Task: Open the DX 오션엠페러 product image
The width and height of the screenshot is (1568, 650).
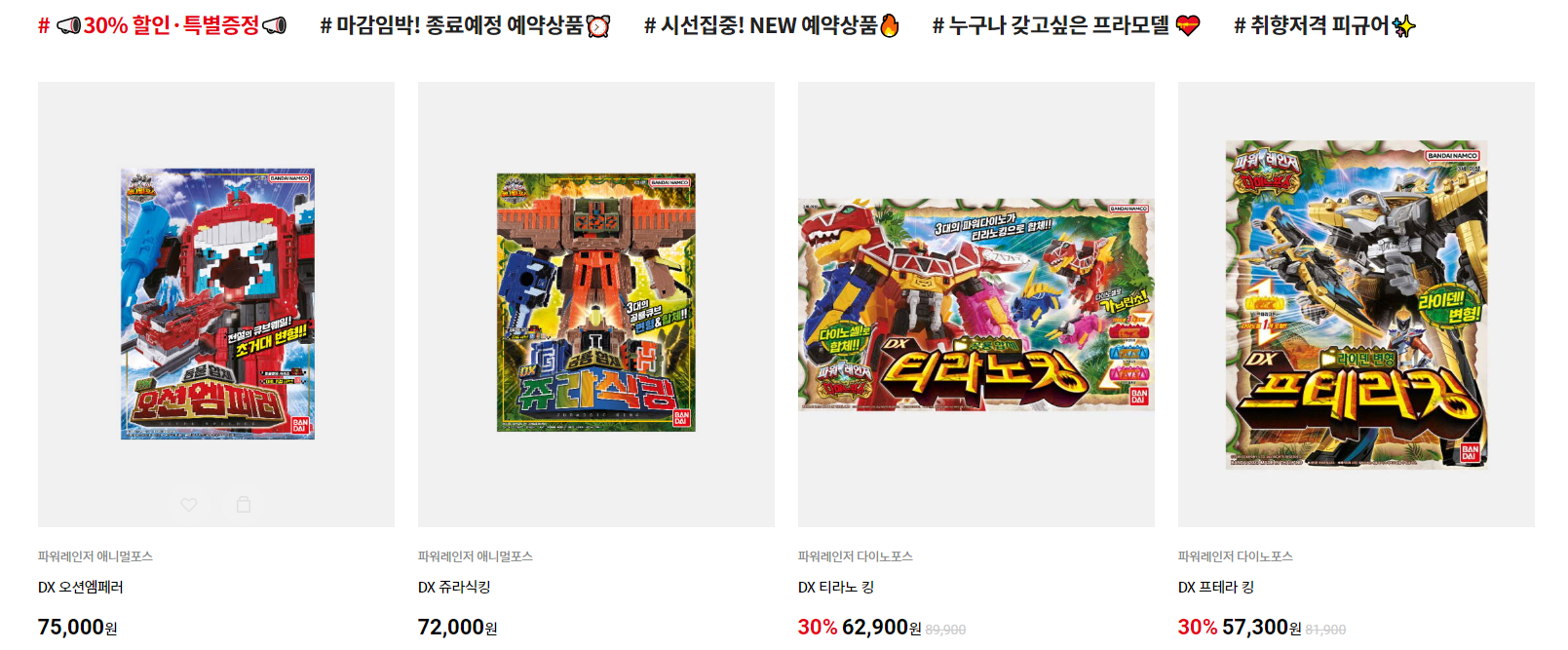Action: point(217,304)
